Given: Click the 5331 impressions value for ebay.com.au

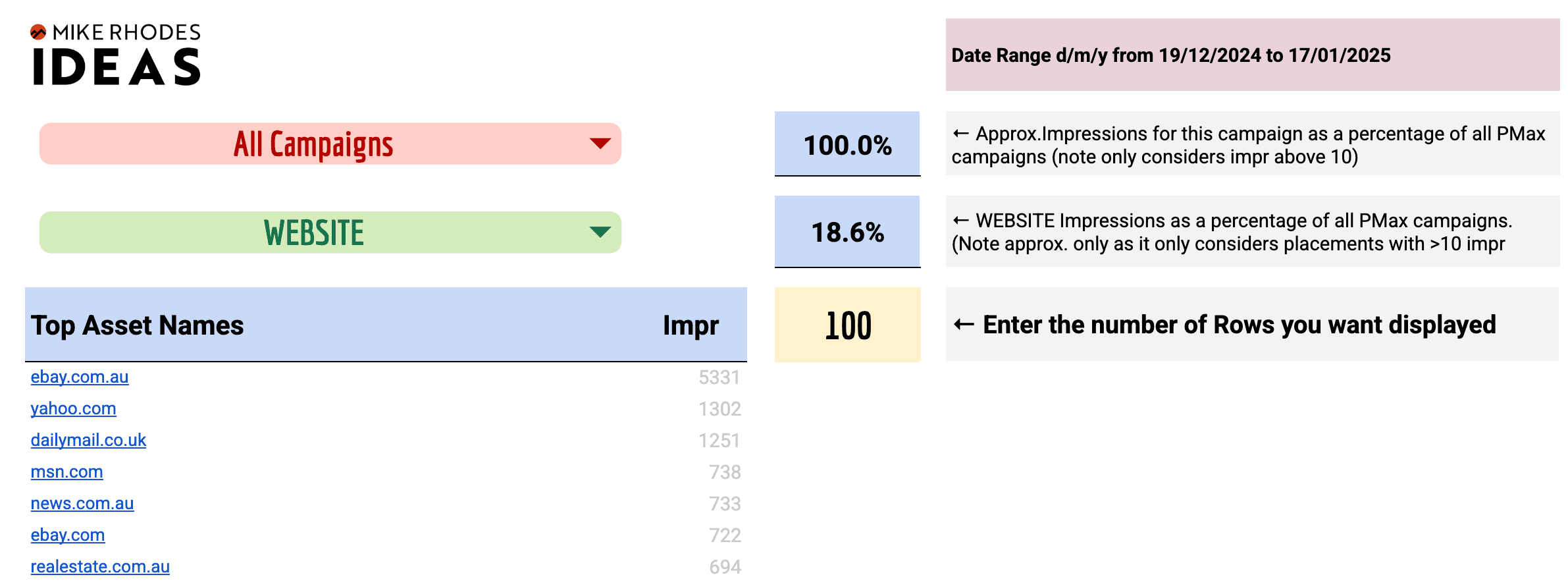Looking at the screenshot, I should pyautogui.click(x=719, y=377).
